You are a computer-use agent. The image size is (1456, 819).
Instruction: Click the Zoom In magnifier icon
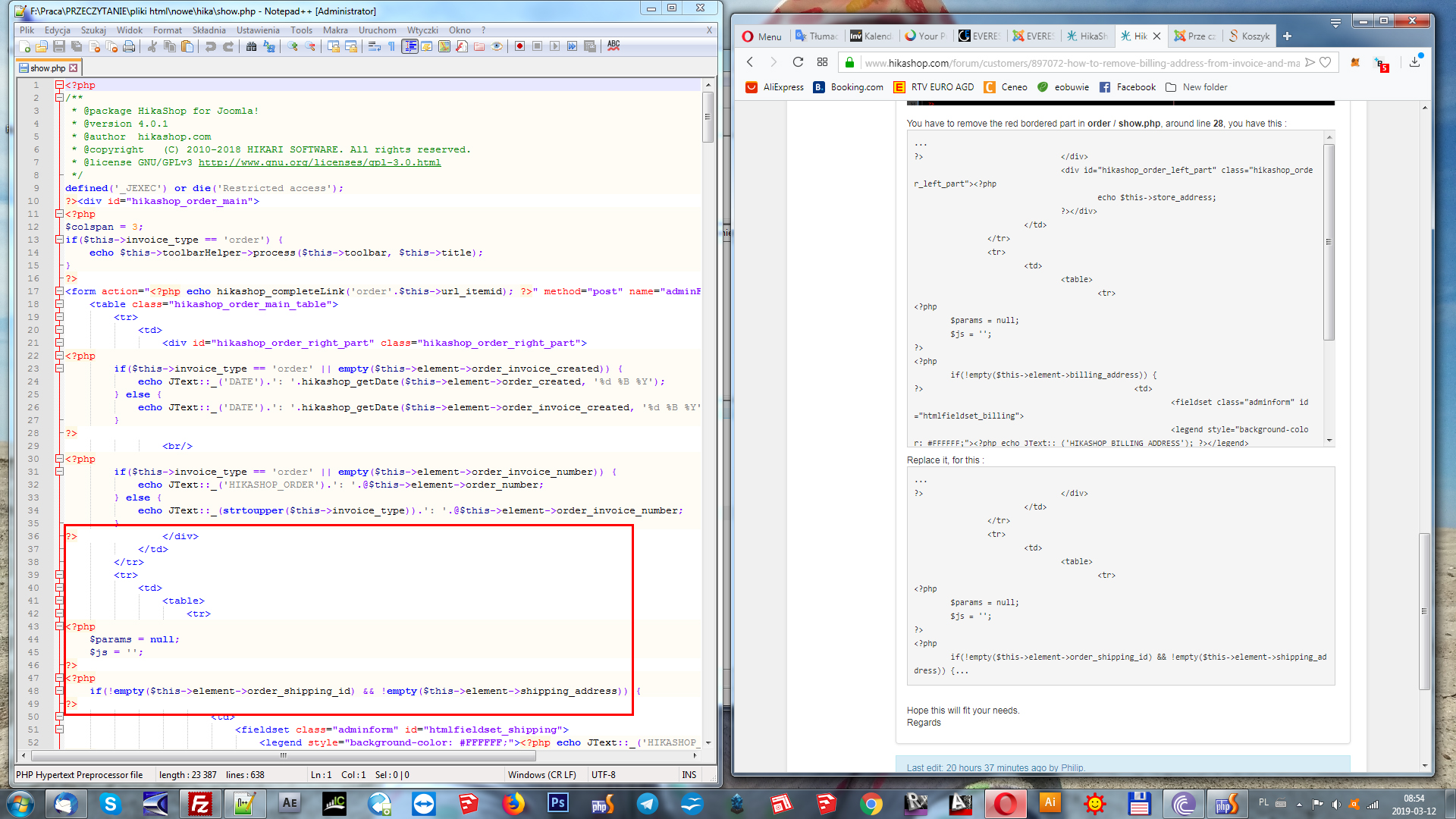click(293, 46)
